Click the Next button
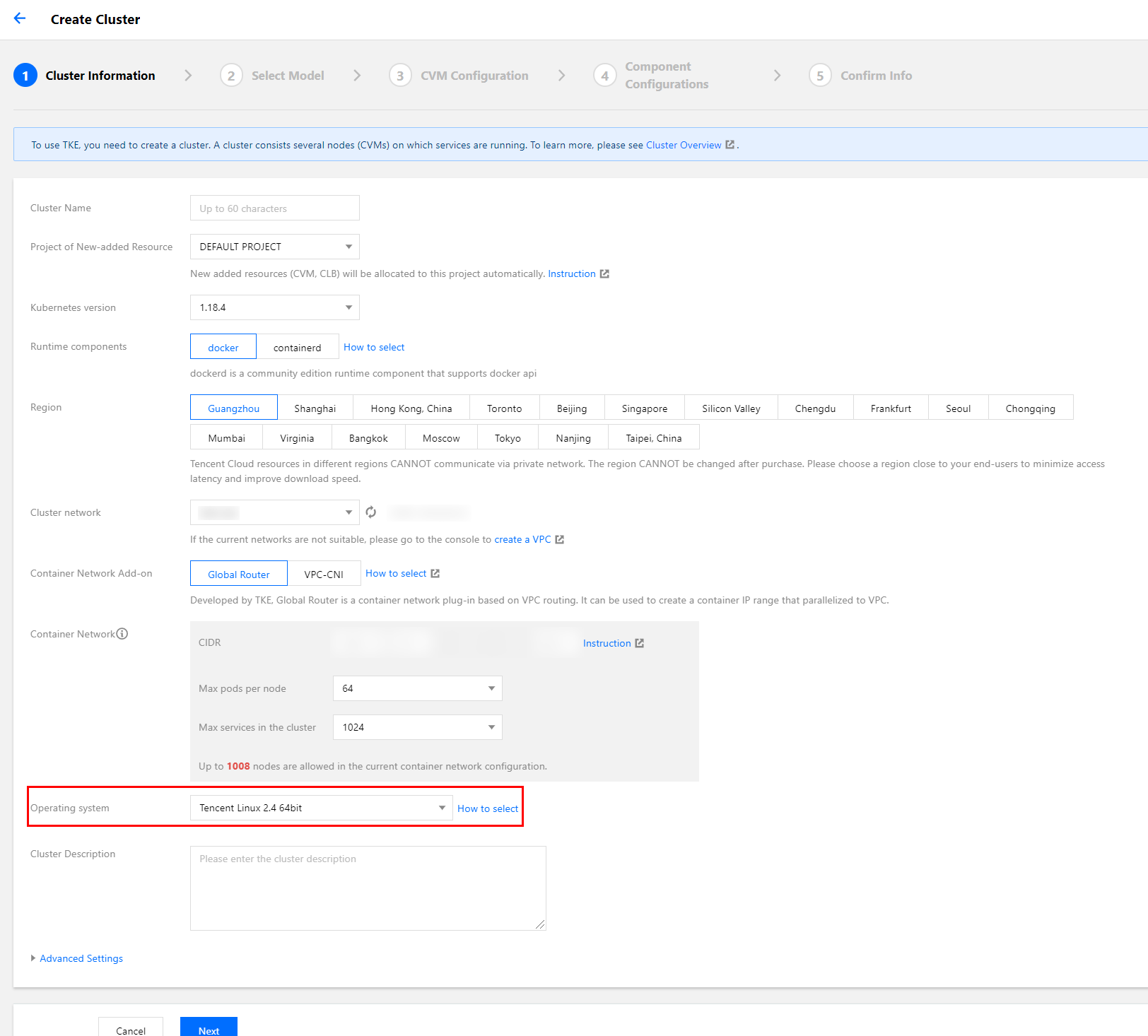This screenshot has height=1036, width=1148. coord(209,1028)
